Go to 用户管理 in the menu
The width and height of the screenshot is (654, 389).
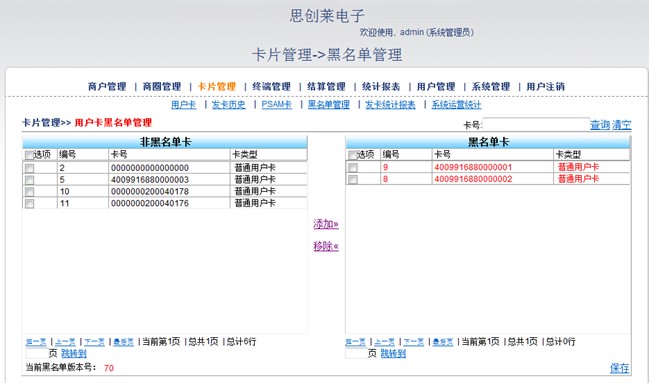pyautogui.click(x=436, y=87)
